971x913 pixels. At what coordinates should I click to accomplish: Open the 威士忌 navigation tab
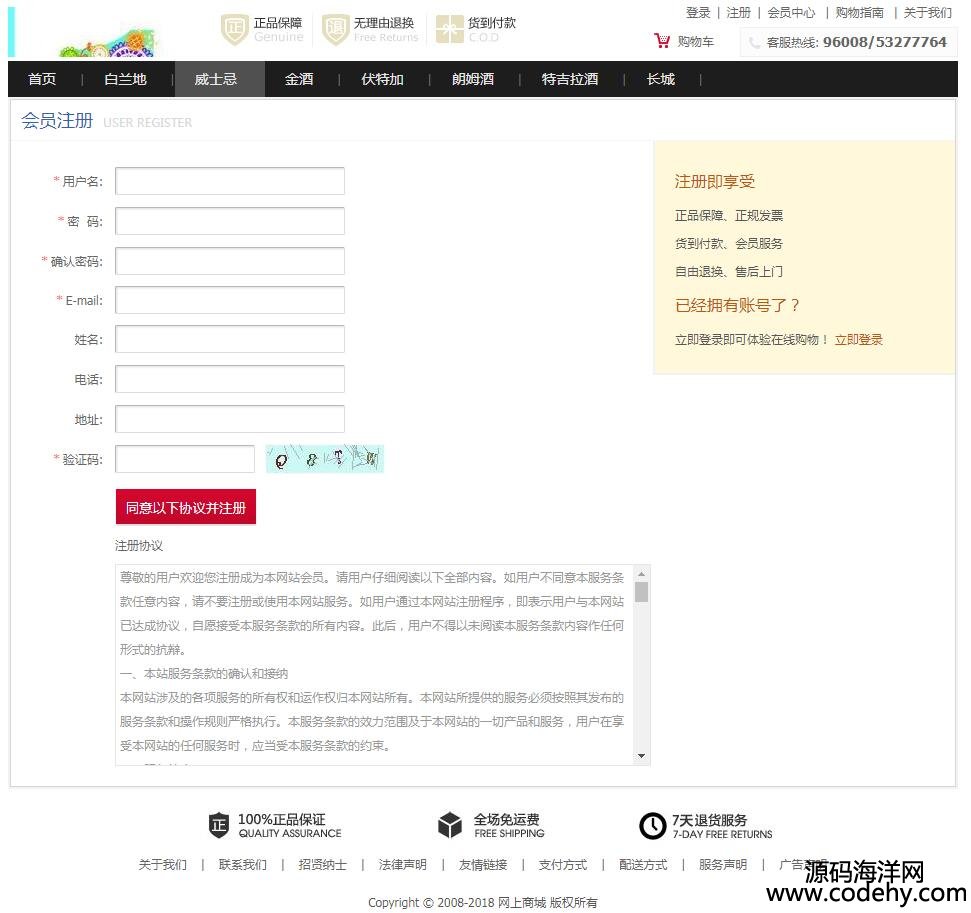click(216, 79)
